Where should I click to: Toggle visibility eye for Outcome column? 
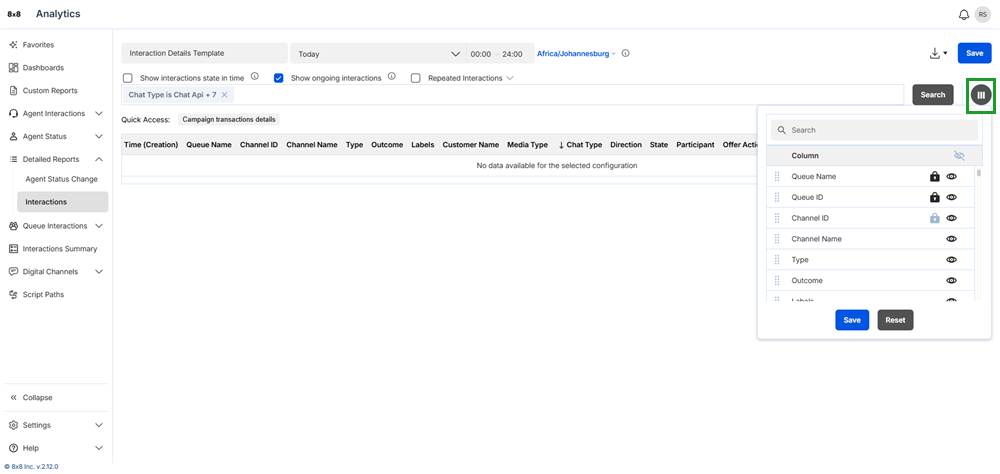coord(951,281)
